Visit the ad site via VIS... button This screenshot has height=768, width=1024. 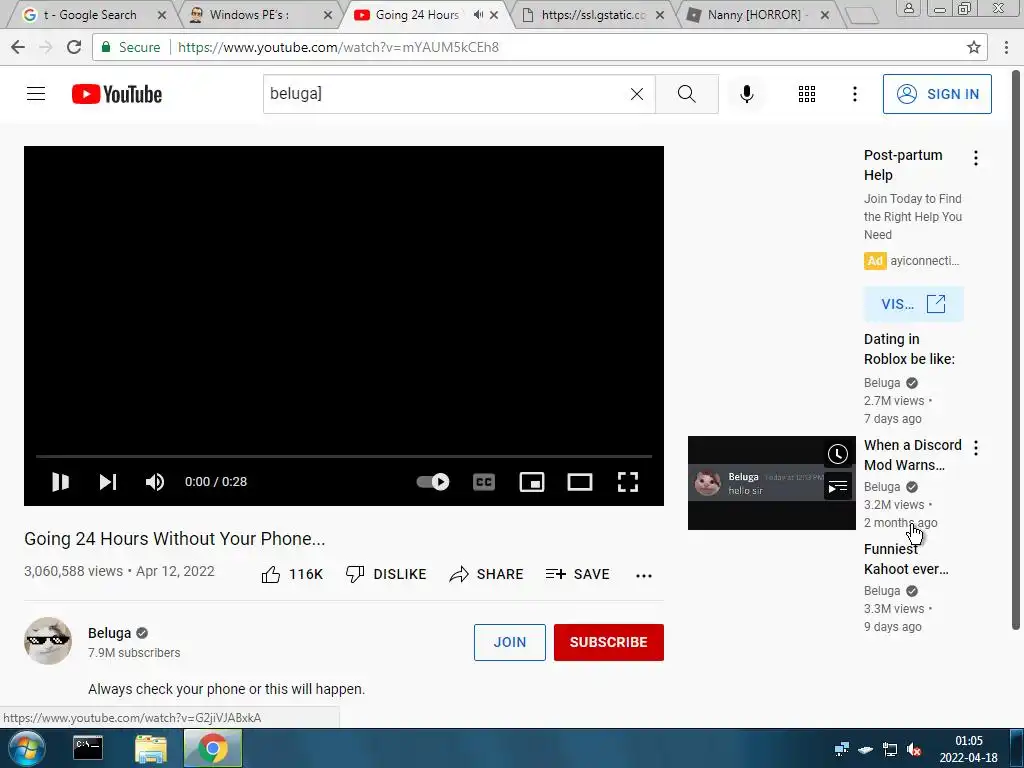coord(913,304)
